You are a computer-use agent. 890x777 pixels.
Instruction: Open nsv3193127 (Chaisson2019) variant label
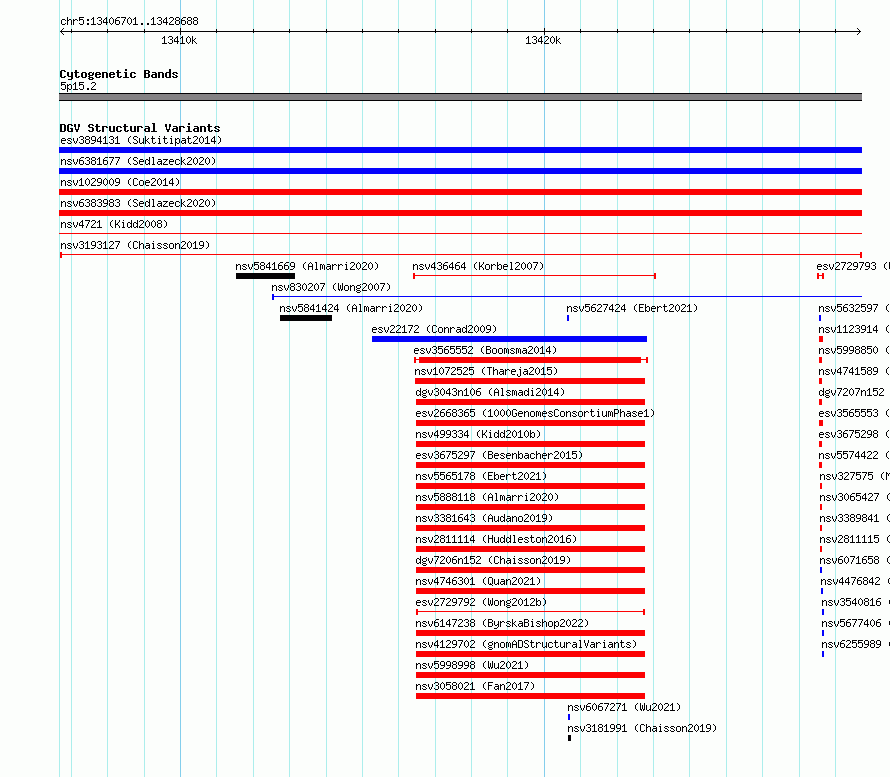pyautogui.click(x=135, y=245)
